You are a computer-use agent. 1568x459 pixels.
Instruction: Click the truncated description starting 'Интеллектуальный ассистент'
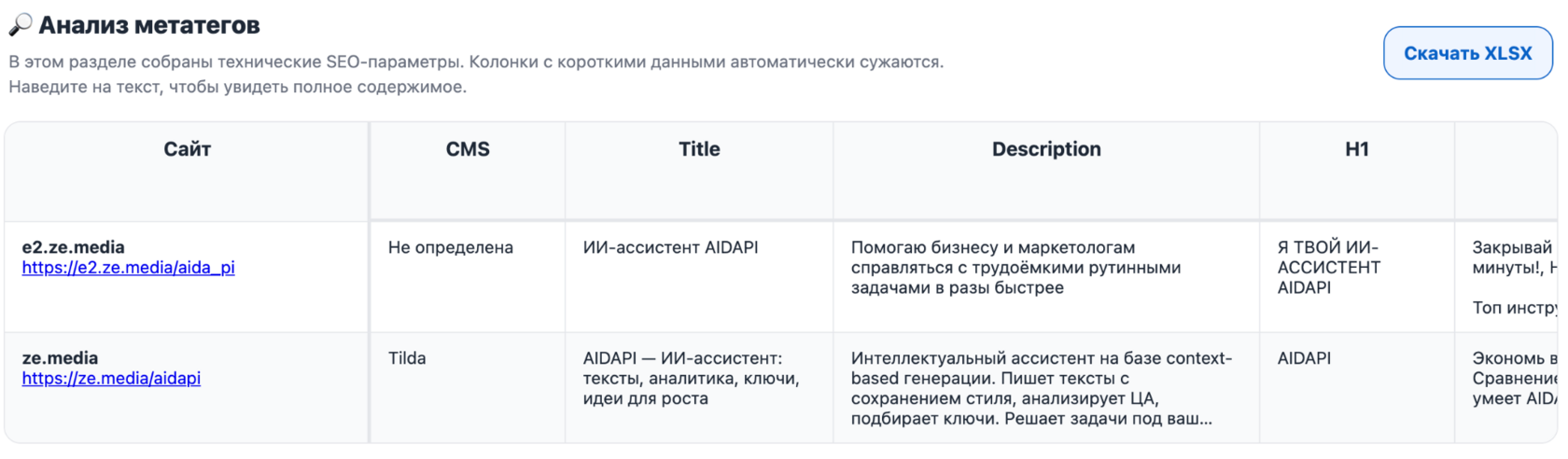[1041, 388]
